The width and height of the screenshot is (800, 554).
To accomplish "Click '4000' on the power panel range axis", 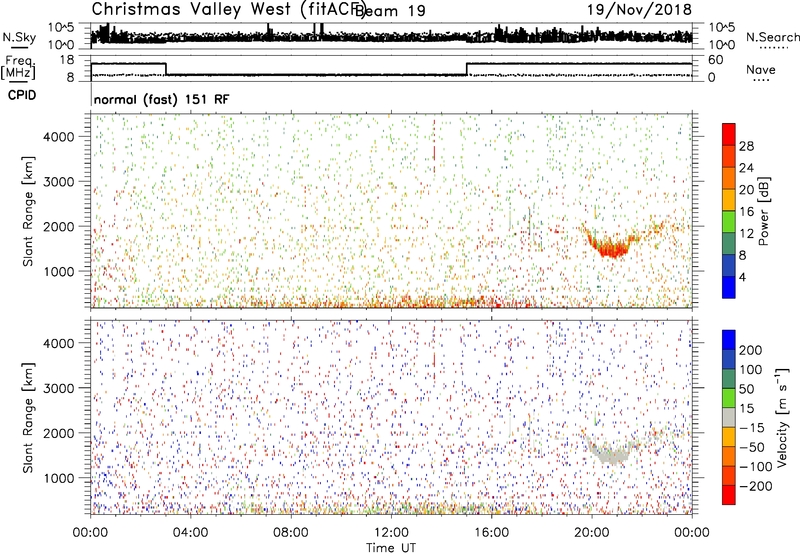I will coord(59,137).
